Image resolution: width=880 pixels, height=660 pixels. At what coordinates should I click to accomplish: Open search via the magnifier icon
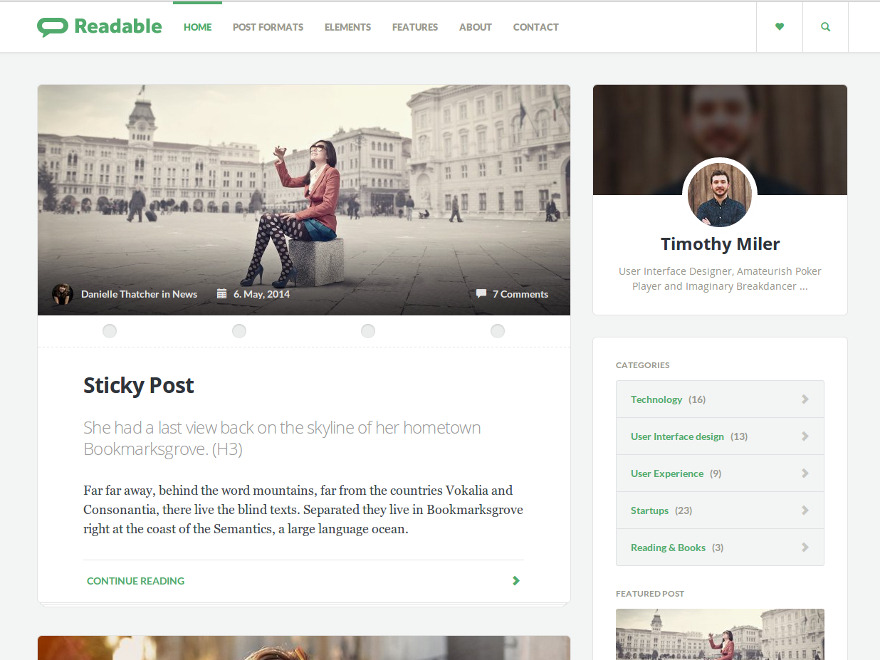tap(824, 26)
